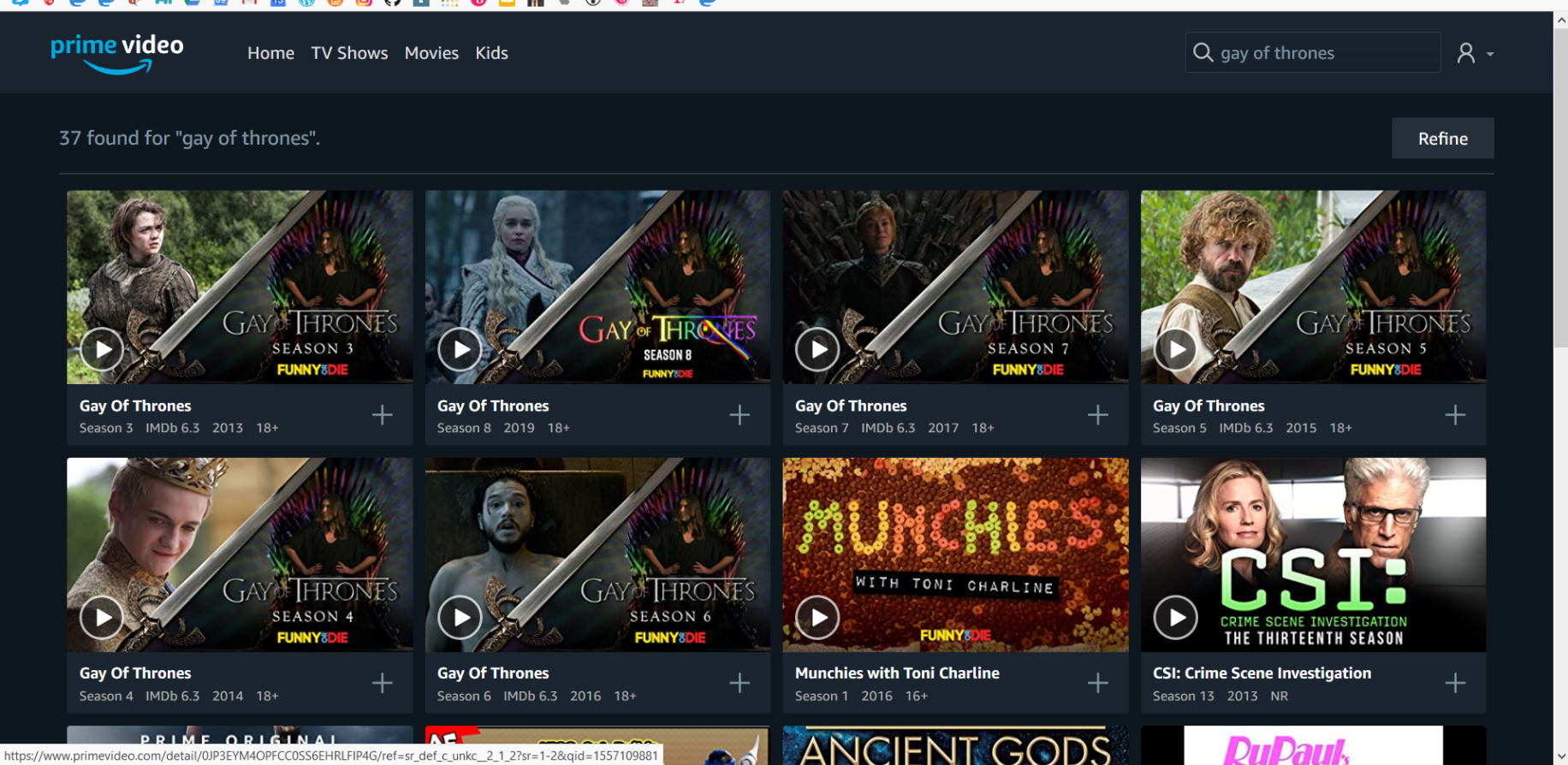Image resolution: width=1568 pixels, height=765 pixels.
Task: Open the Season 3 poster thumbnail
Action: click(240, 287)
